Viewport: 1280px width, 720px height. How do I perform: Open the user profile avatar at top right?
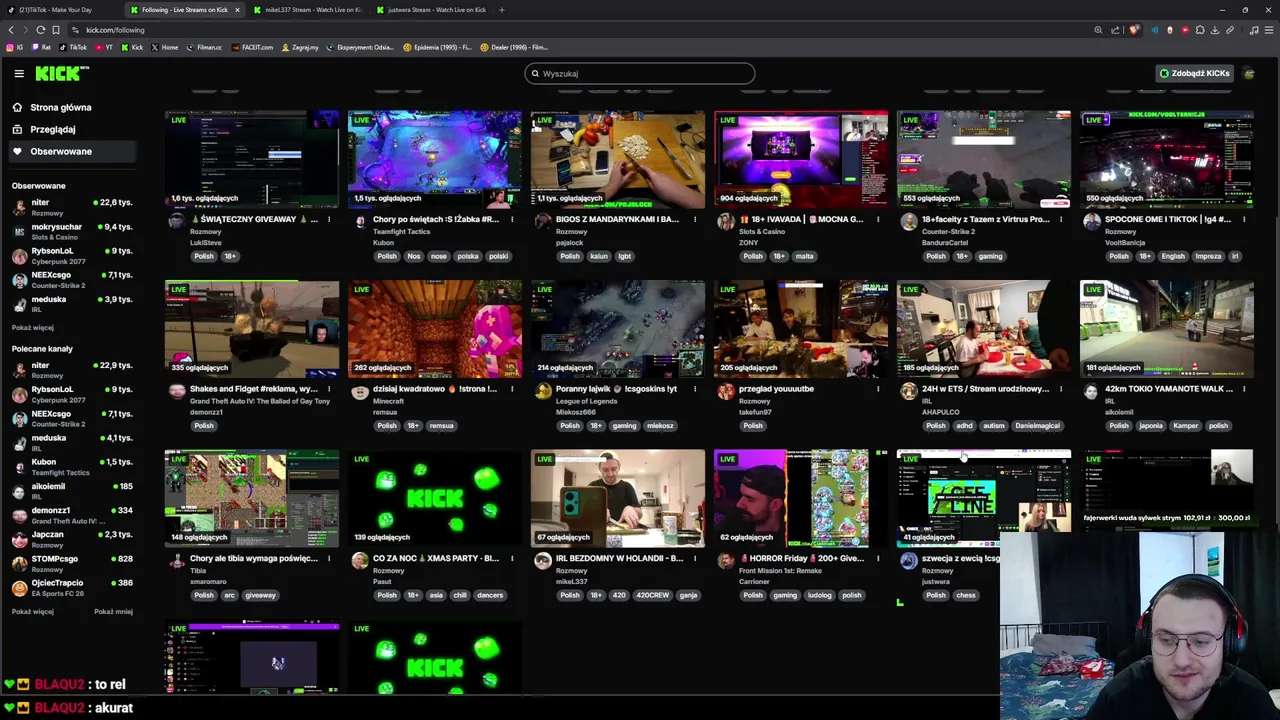coord(1249,73)
